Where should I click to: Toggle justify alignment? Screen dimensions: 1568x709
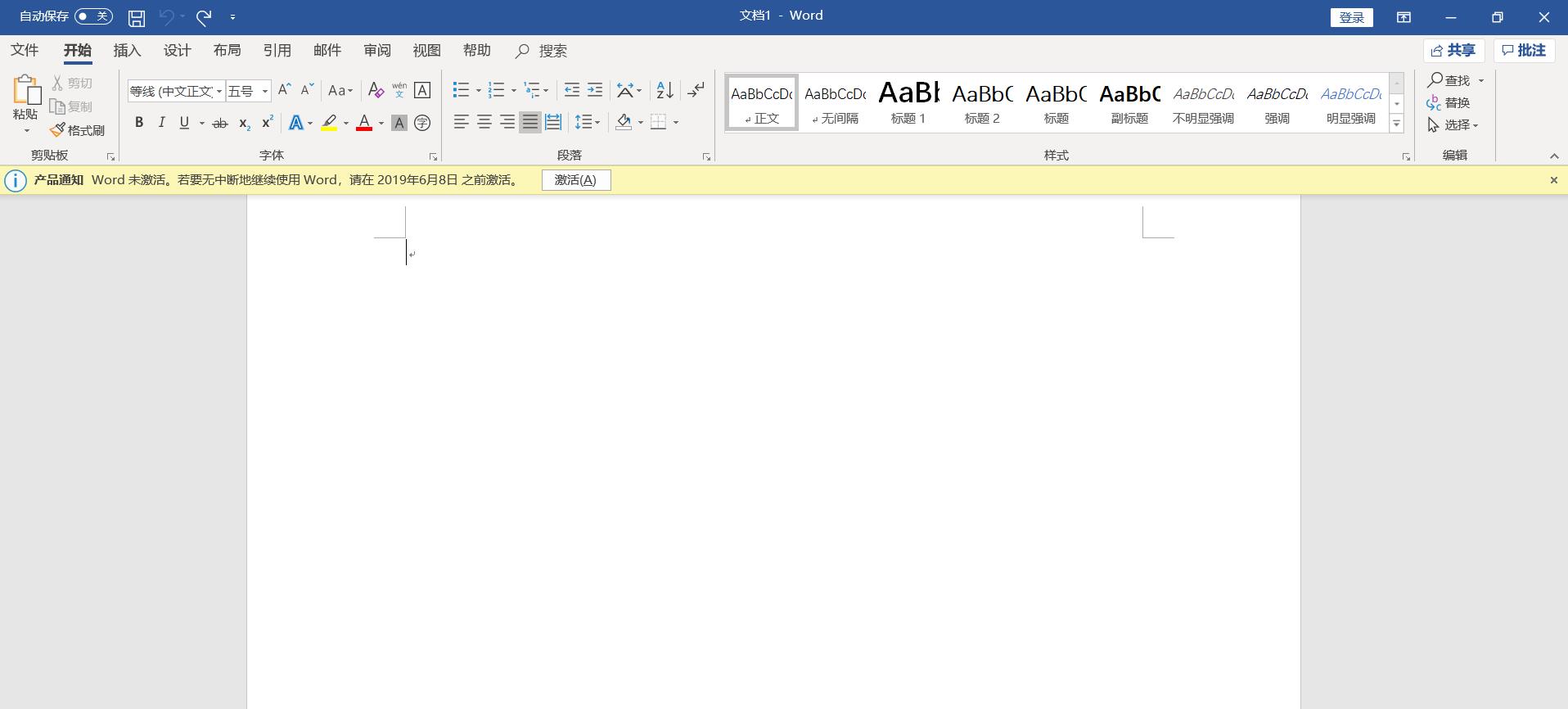530,122
